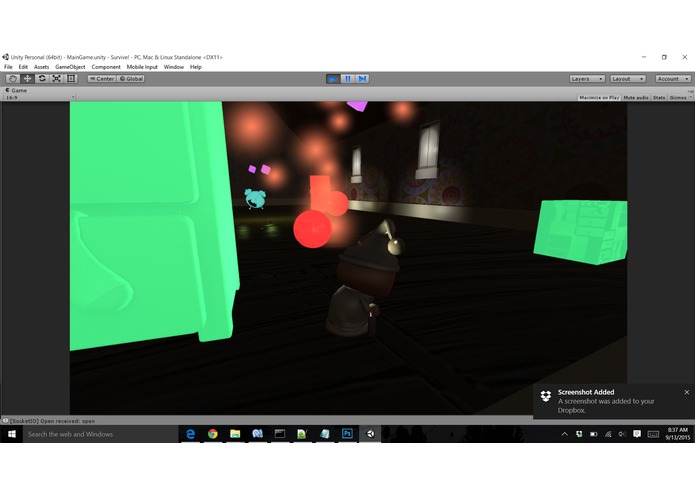Click the blue alarm clock in game view
This screenshot has width=695, height=494.
255,198
